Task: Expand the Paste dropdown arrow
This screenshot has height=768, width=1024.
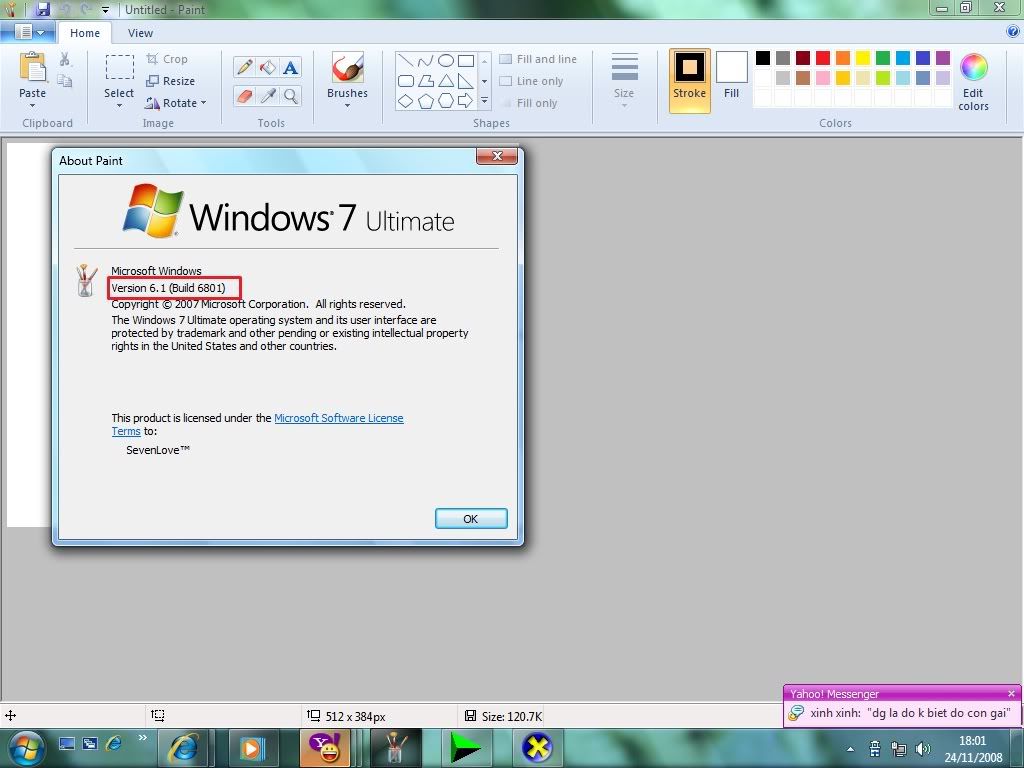Action: (x=33, y=105)
